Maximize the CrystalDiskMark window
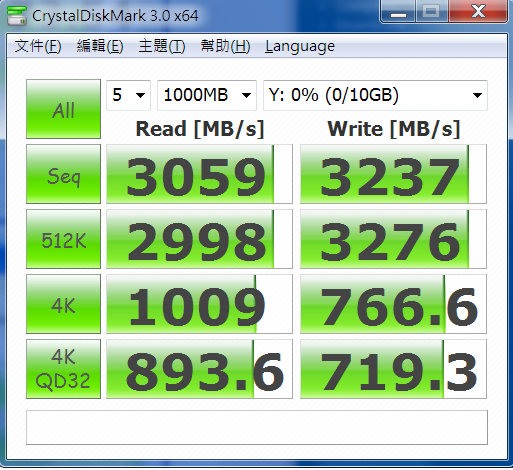 pos(431,12)
